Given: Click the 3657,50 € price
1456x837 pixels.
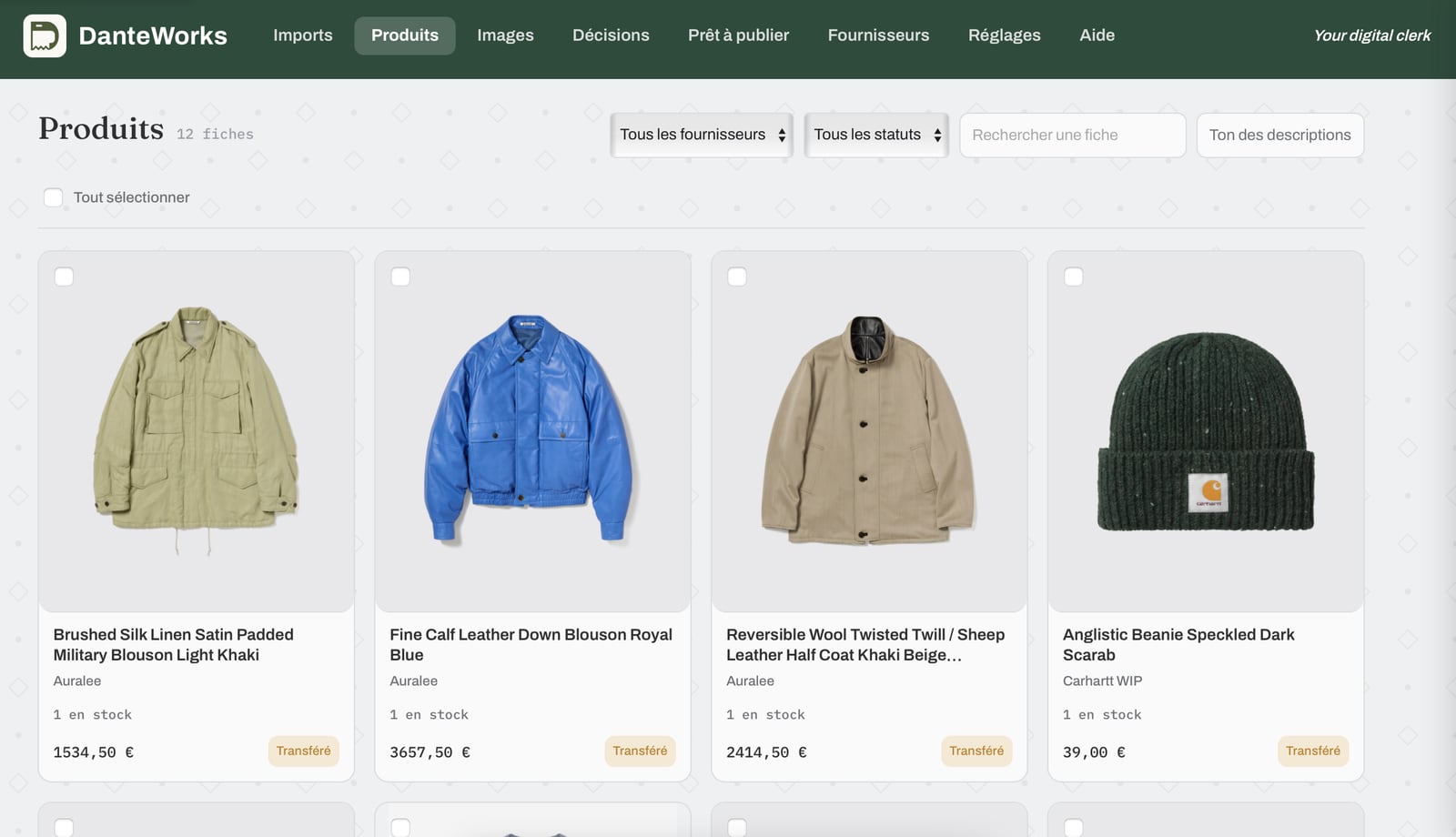Looking at the screenshot, I should (x=430, y=752).
